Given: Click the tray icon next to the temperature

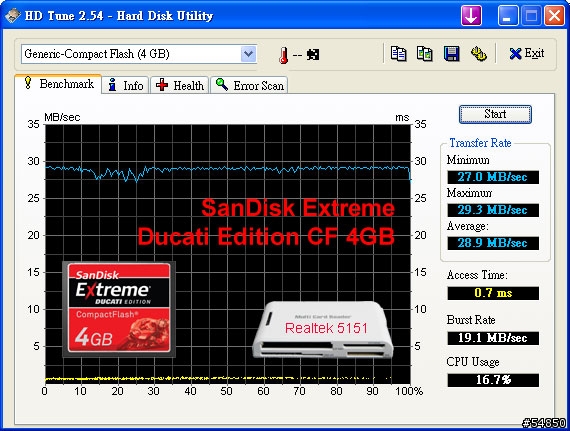Looking at the screenshot, I should (x=313, y=55).
